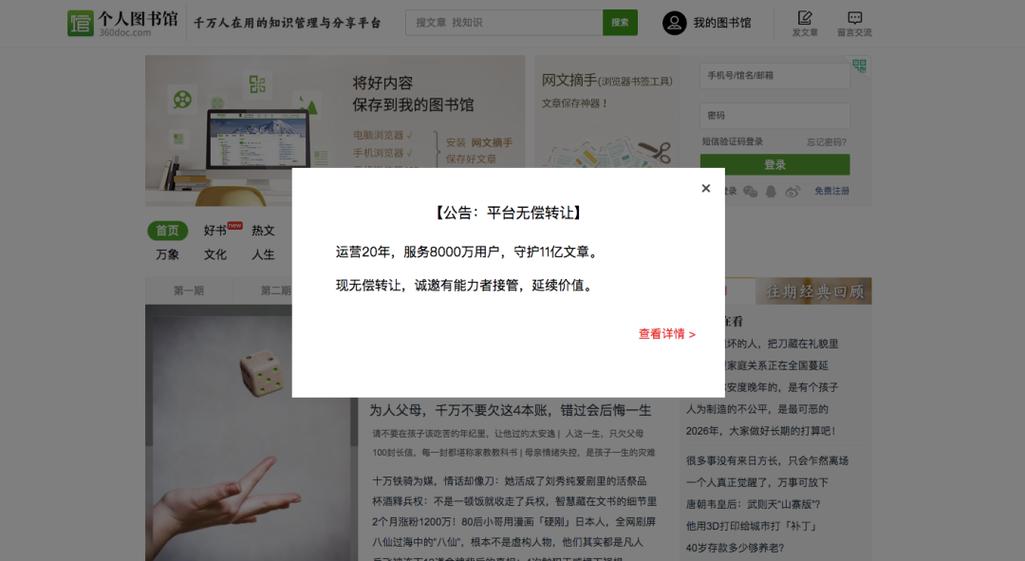
Task: Open article 十万铁骑为媒，情话却像刀
Action: pos(510,481)
